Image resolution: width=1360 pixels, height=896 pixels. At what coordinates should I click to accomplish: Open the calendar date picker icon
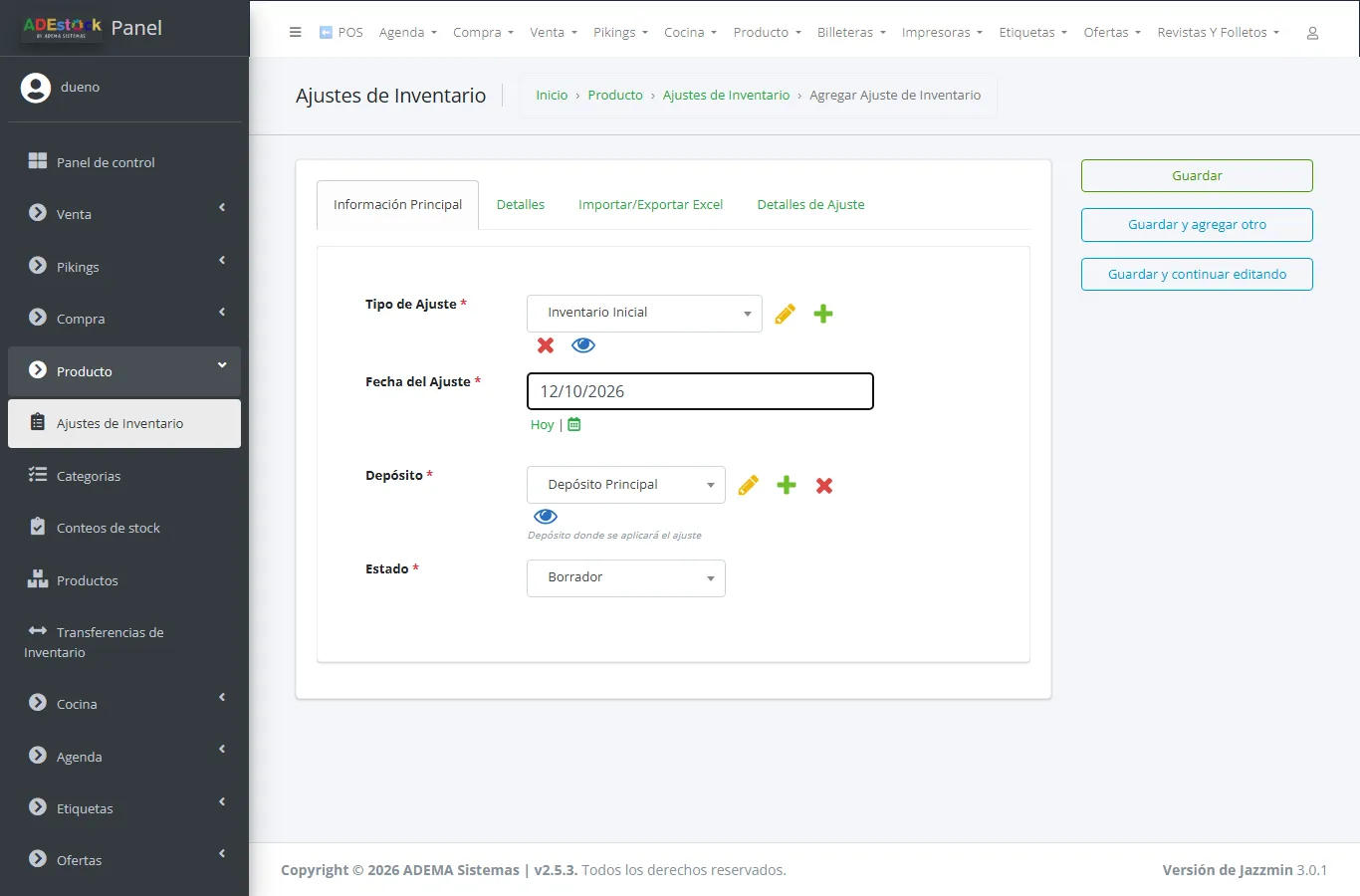click(574, 424)
